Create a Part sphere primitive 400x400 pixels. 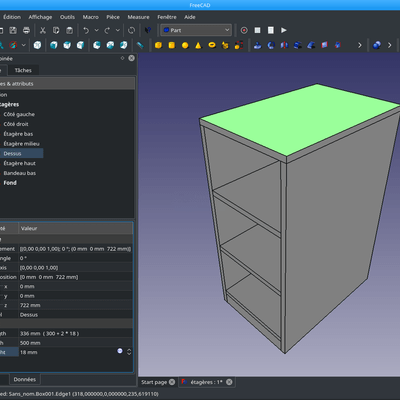click(185, 45)
